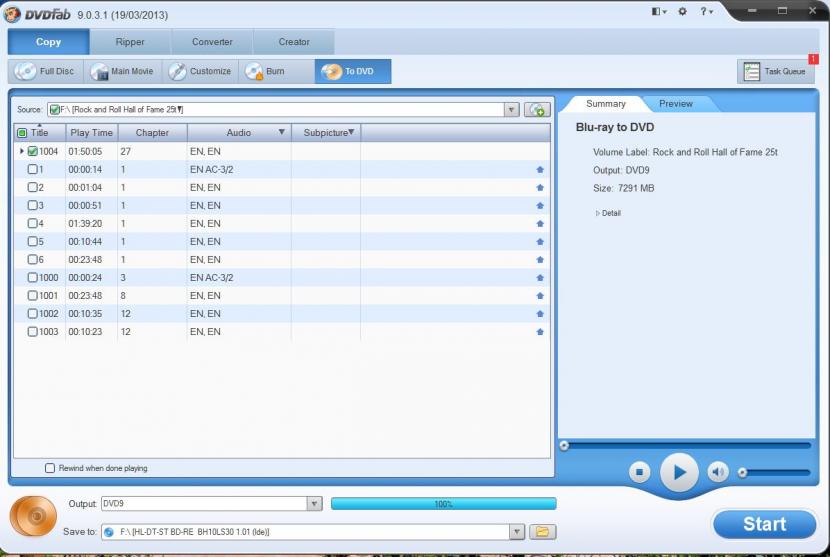Open the Customize mode
The height and width of the screenshot is (557, 830).
pos(201,71)
